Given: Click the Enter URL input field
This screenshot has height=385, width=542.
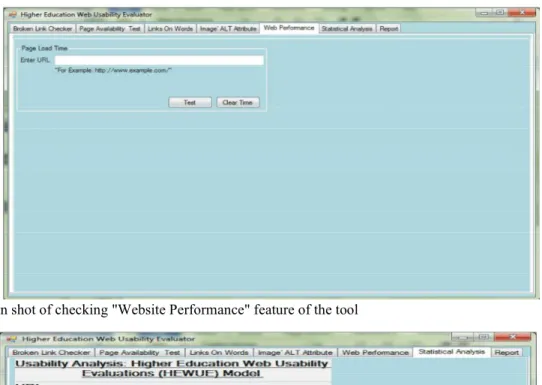Looking at the screenshot, I should (x=159, y=60).
